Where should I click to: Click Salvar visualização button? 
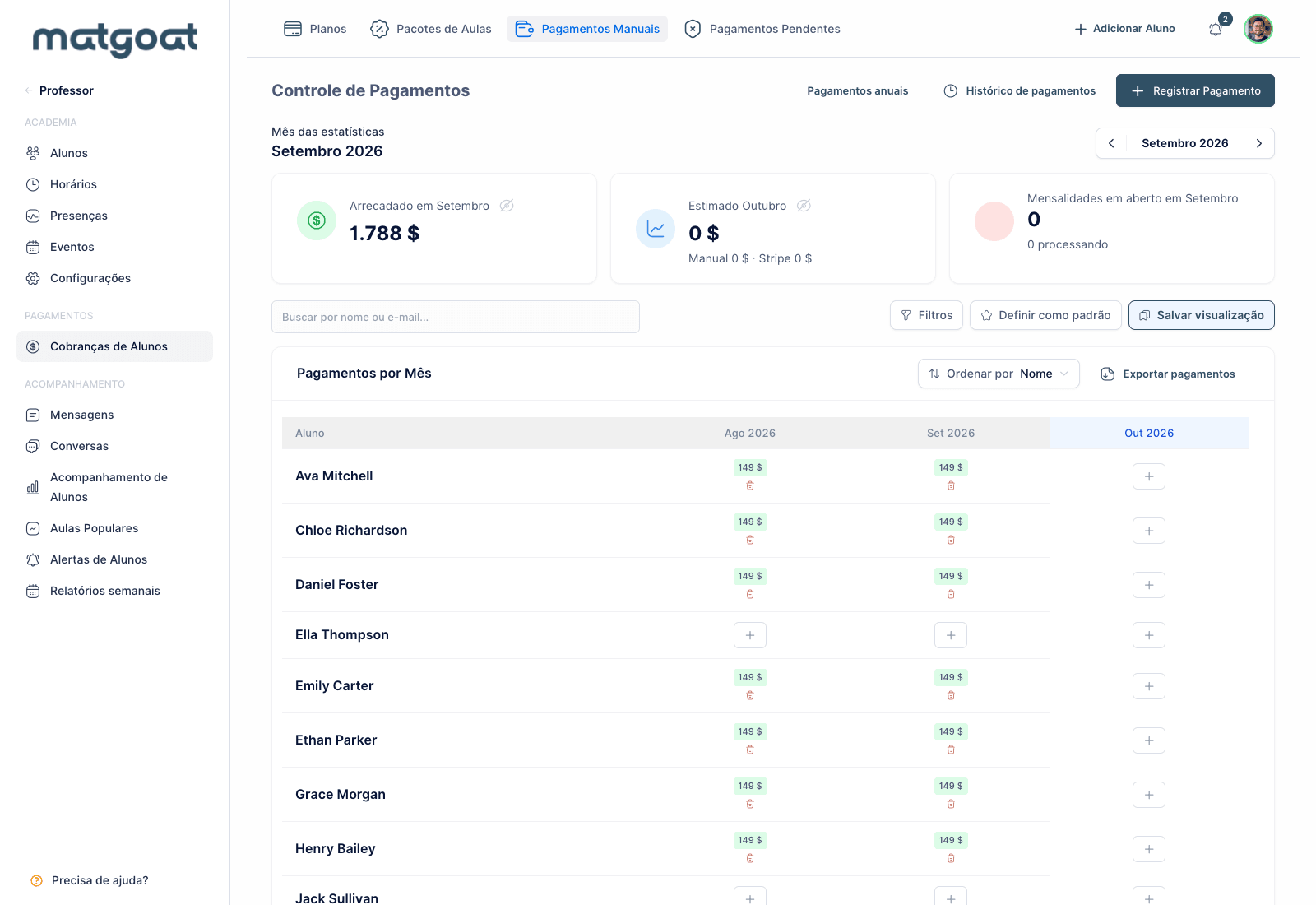(1202, 315)
